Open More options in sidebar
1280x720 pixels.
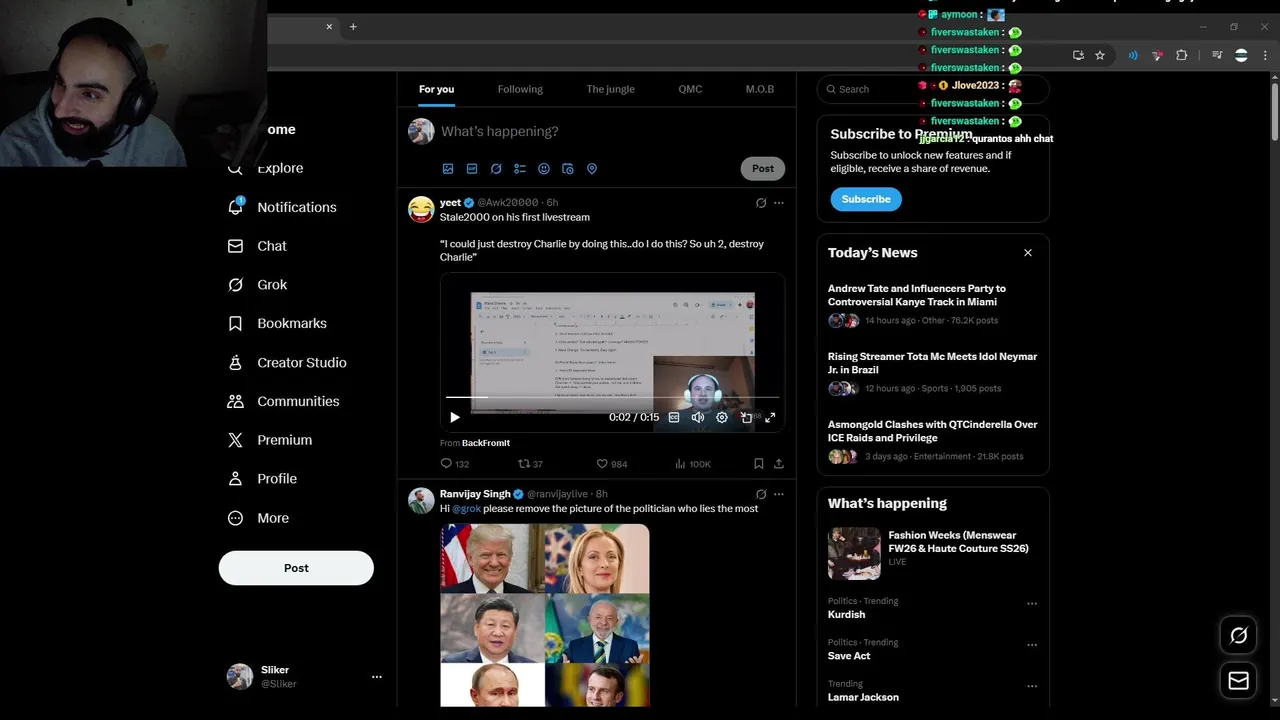pyautogui.click(x=258, y=518)
